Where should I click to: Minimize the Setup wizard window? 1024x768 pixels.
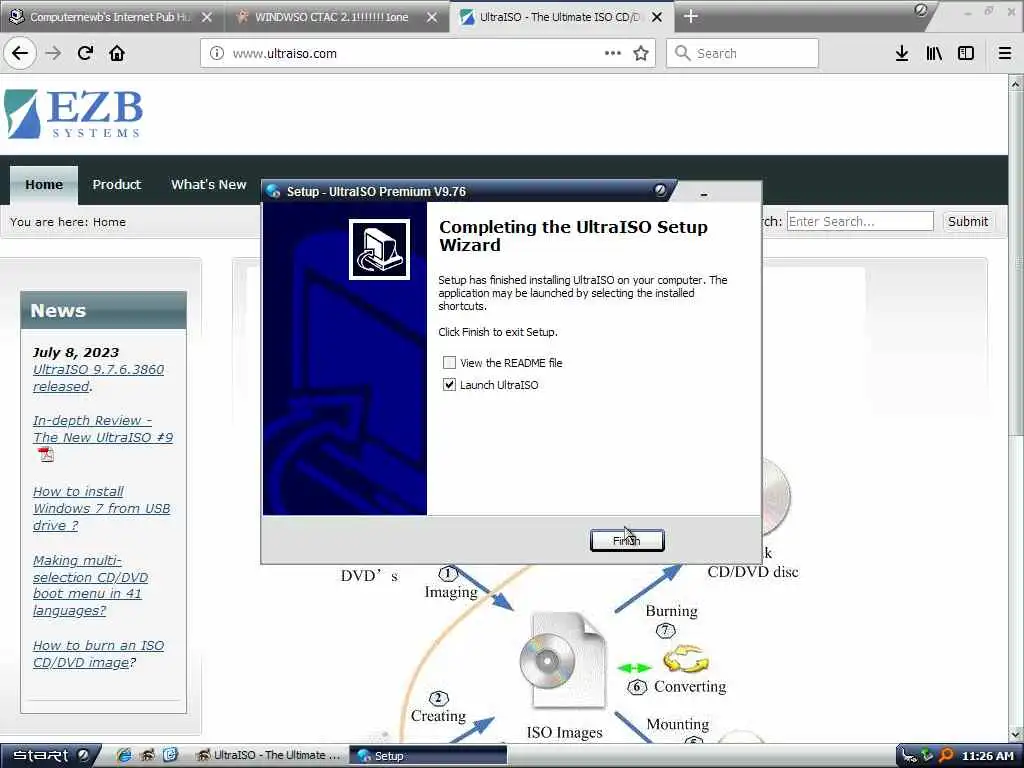click(x=703, y=194)
